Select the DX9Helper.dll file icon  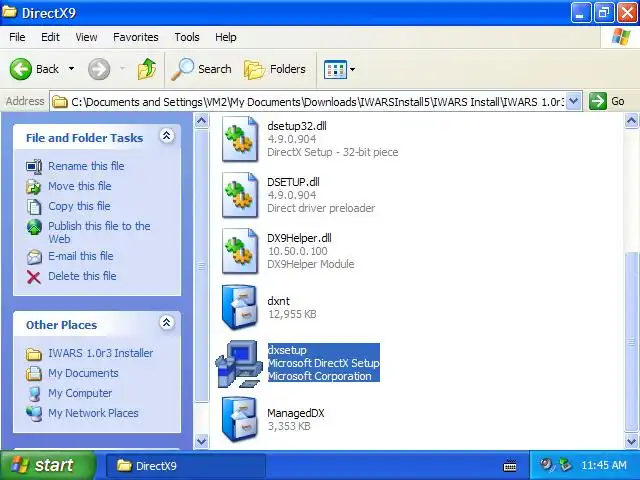[240, 251]
